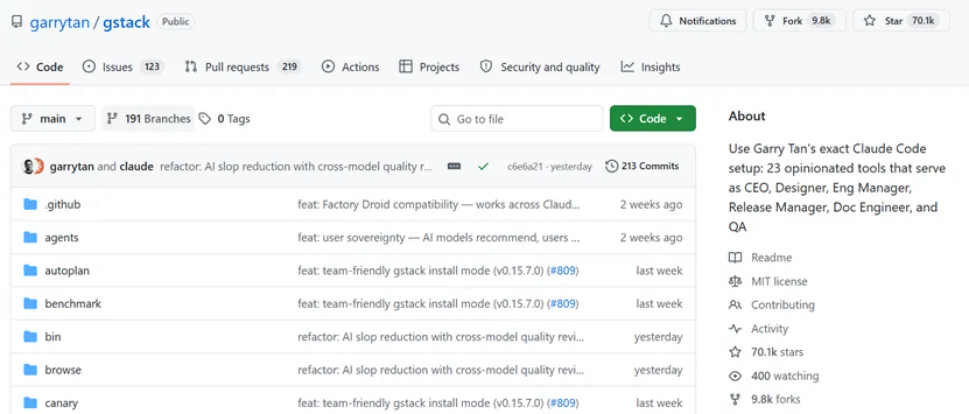Expand the commit message ellipsis button
This screenshot has width=969, height=414.
[454, 166]
